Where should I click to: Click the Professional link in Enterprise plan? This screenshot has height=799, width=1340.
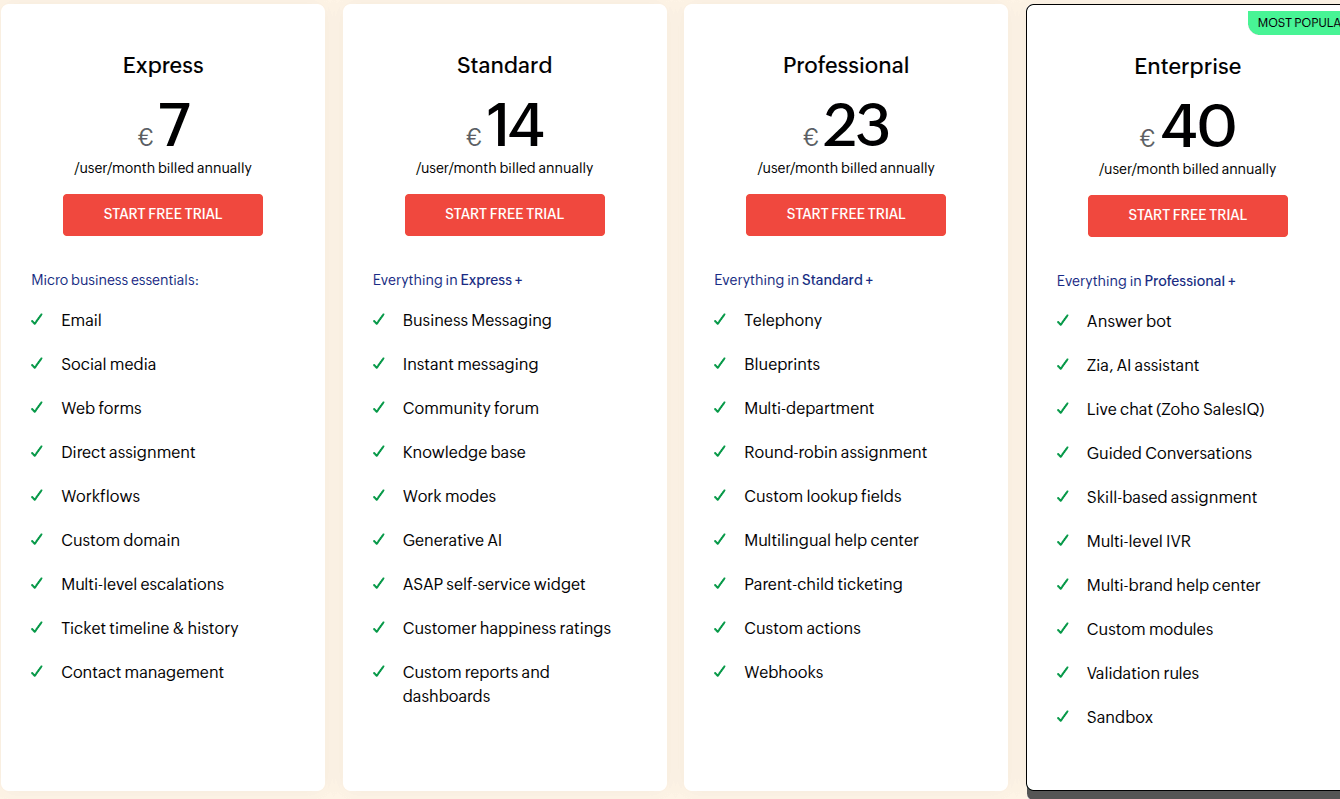coord(1184,281)
